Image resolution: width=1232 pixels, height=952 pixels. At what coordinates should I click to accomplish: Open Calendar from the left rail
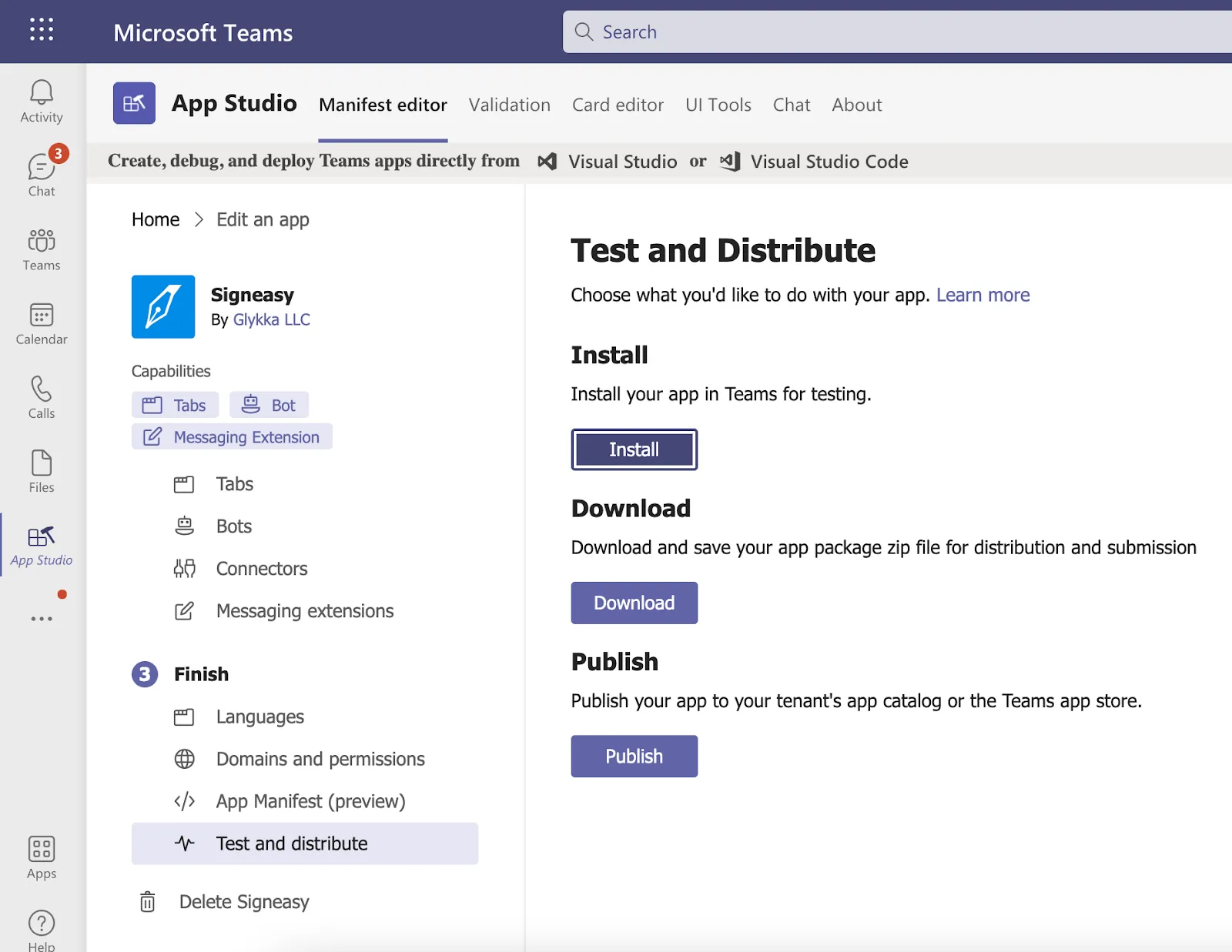[42, 323]
